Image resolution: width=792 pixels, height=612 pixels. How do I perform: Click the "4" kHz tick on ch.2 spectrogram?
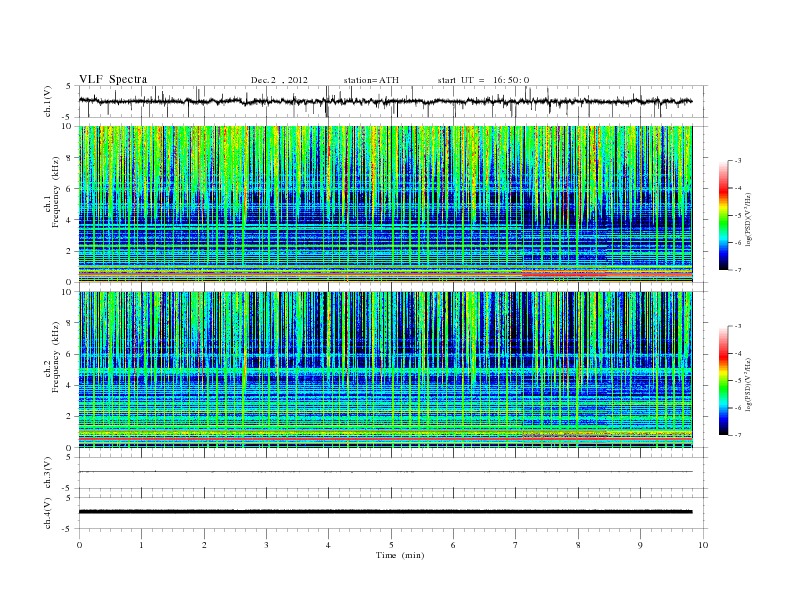click(70, 386)
